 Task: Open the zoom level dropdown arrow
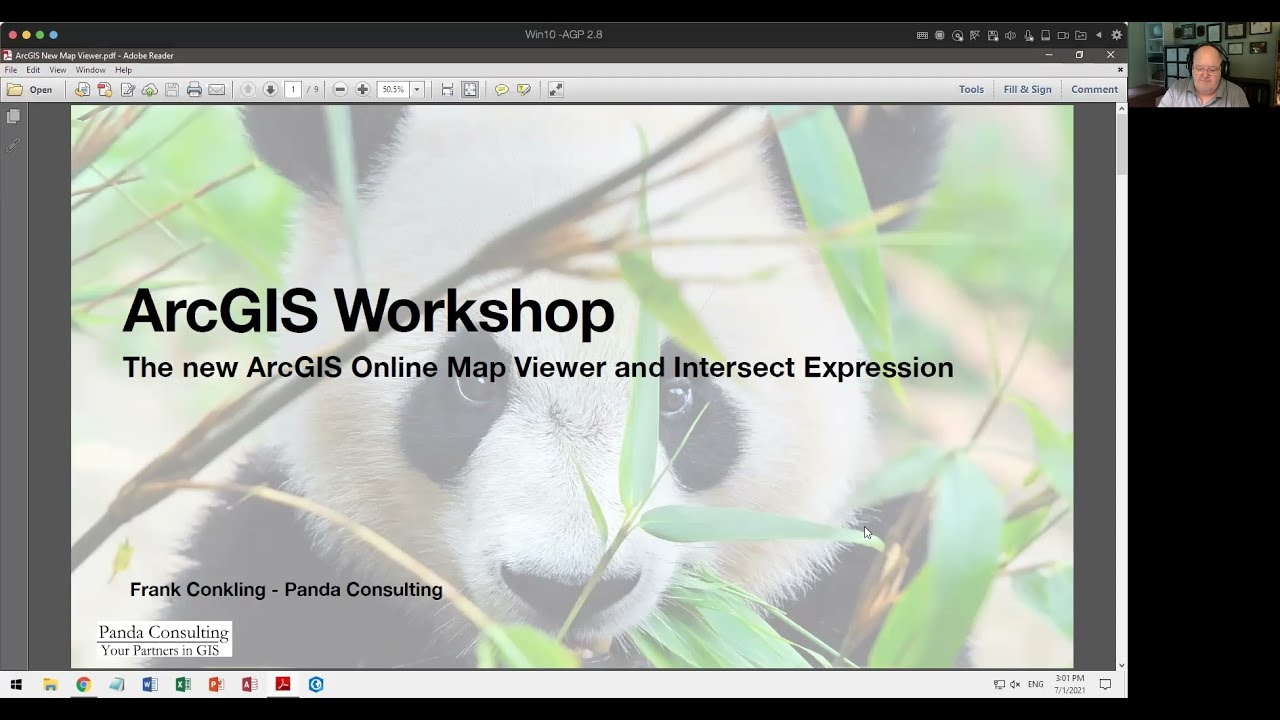click(417, 89)
